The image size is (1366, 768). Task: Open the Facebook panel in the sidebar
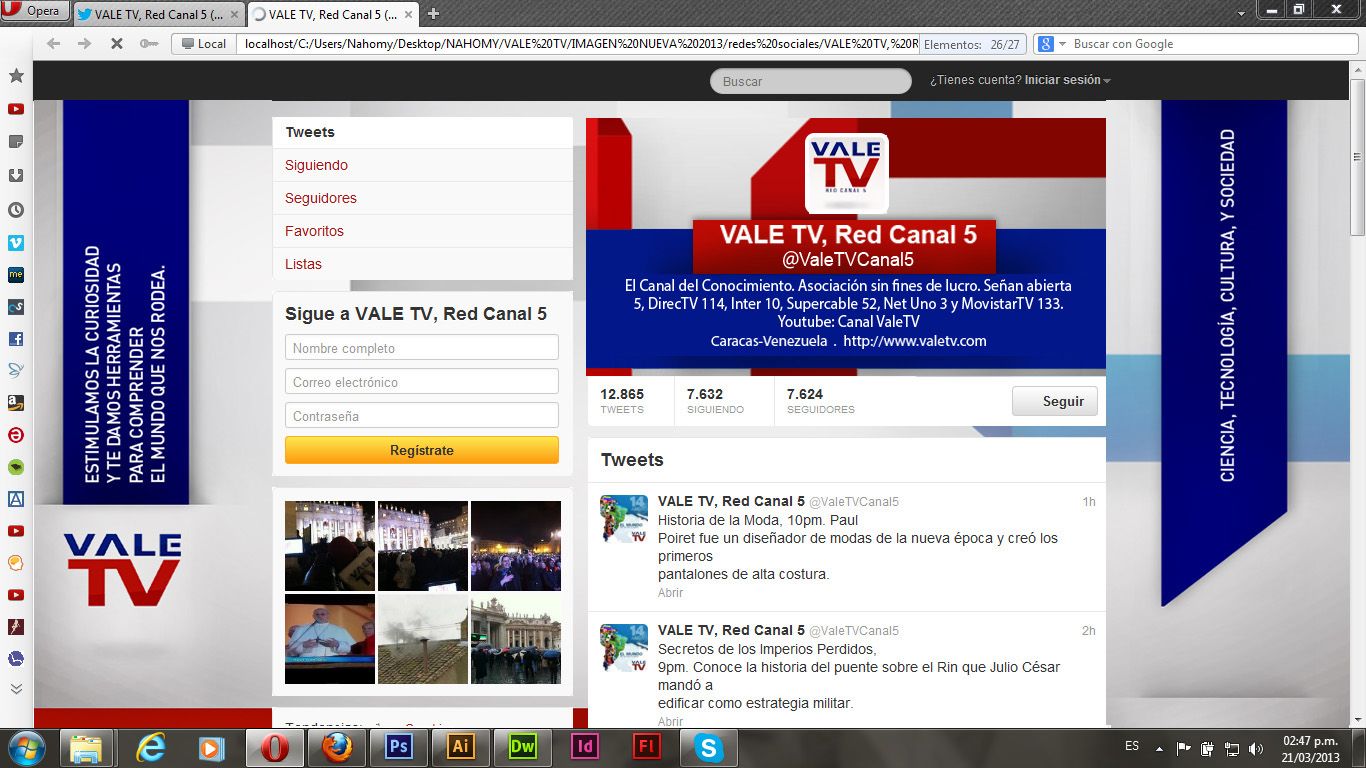[x=16, y=339]
